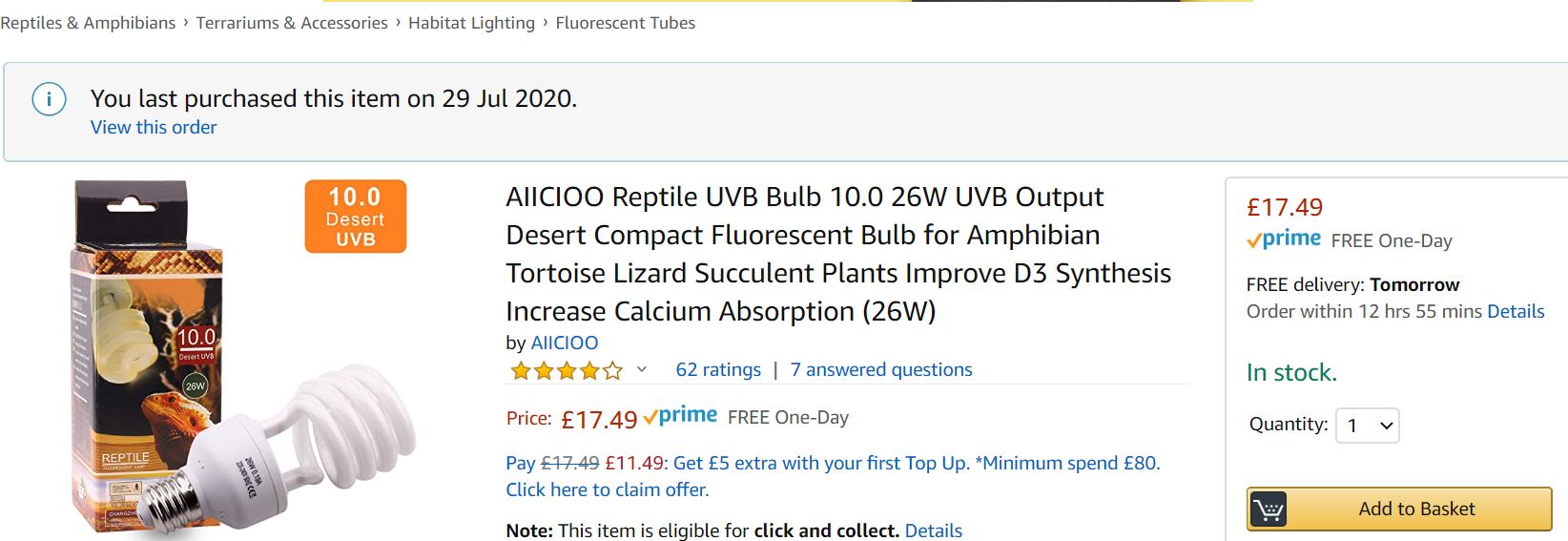Select the Fluorescent Tubes breadcrumb
Viewport: 1568px width, 541px height.
625,23
